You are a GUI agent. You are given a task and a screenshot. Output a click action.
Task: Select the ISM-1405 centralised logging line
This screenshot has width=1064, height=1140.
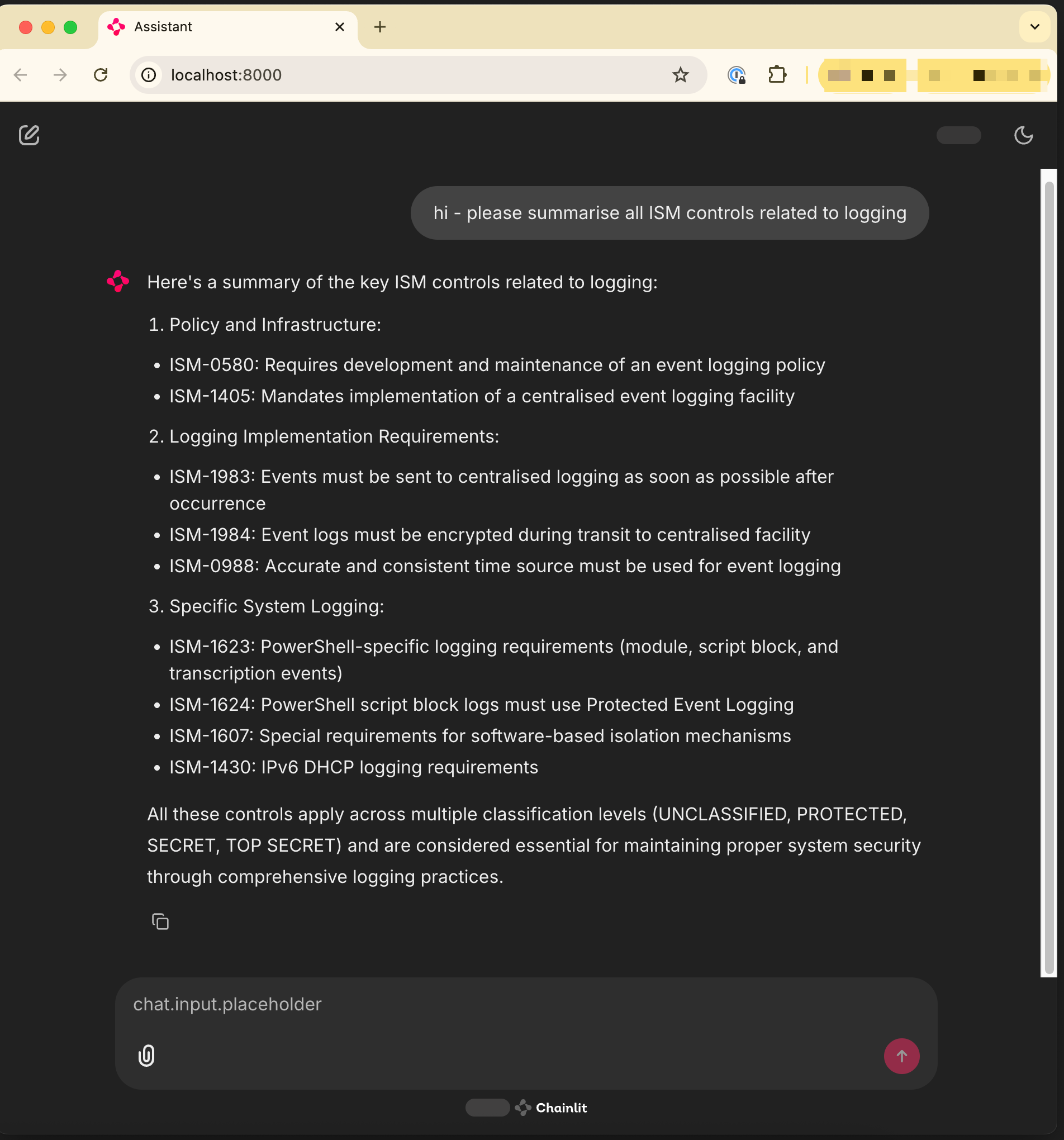pos(482,396)
